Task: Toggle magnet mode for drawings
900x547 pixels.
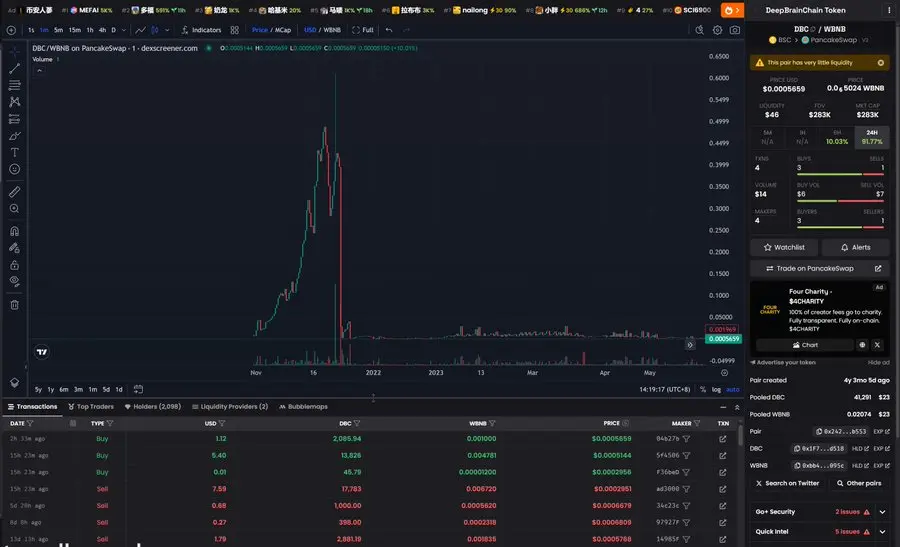Action: 14,231
